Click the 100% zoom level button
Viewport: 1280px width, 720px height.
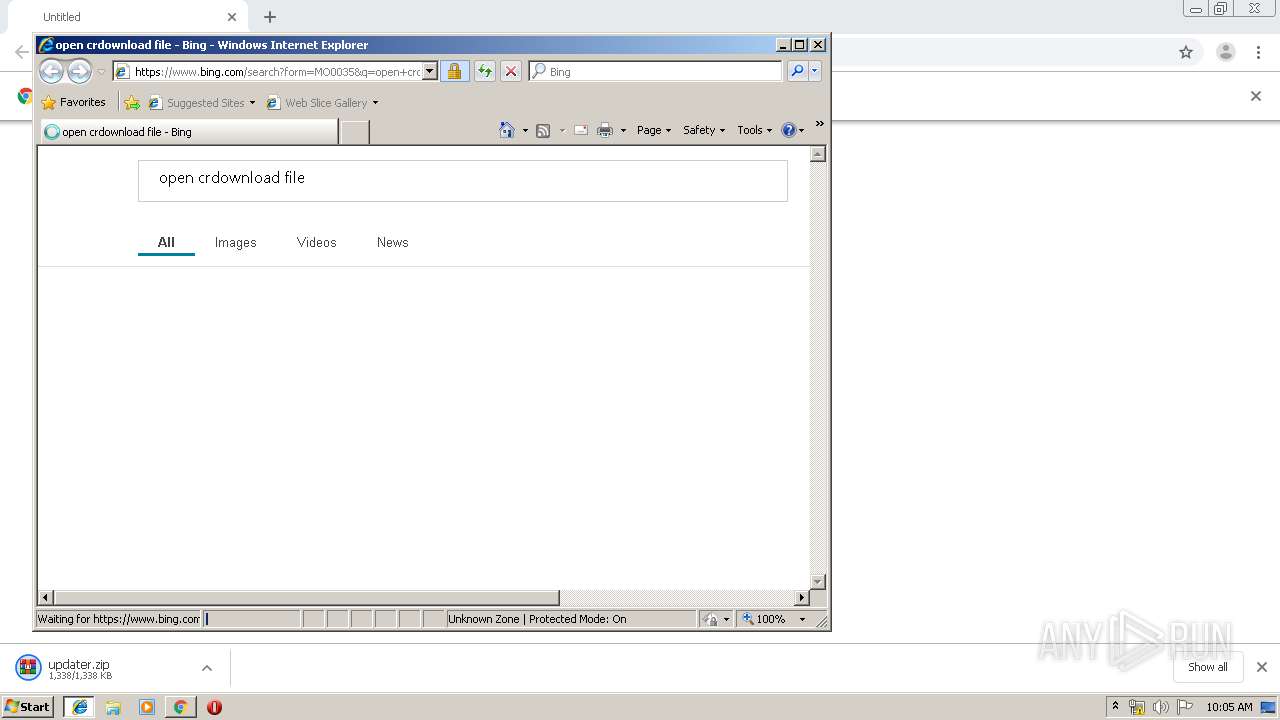(x=764, y=619)
